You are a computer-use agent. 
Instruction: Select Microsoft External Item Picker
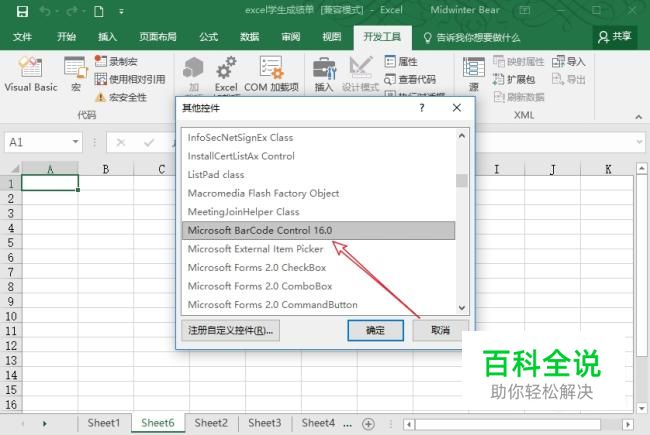(x=318, y=249)
